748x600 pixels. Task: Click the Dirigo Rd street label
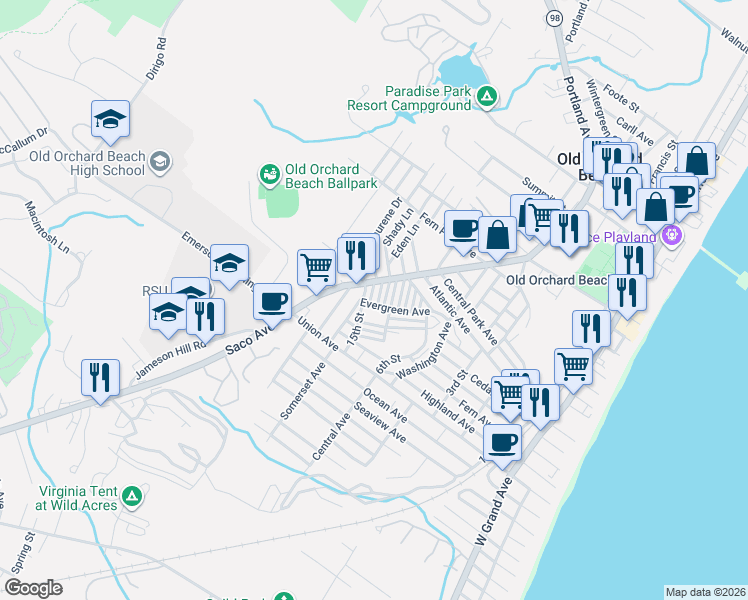click(x=156, y=59)
